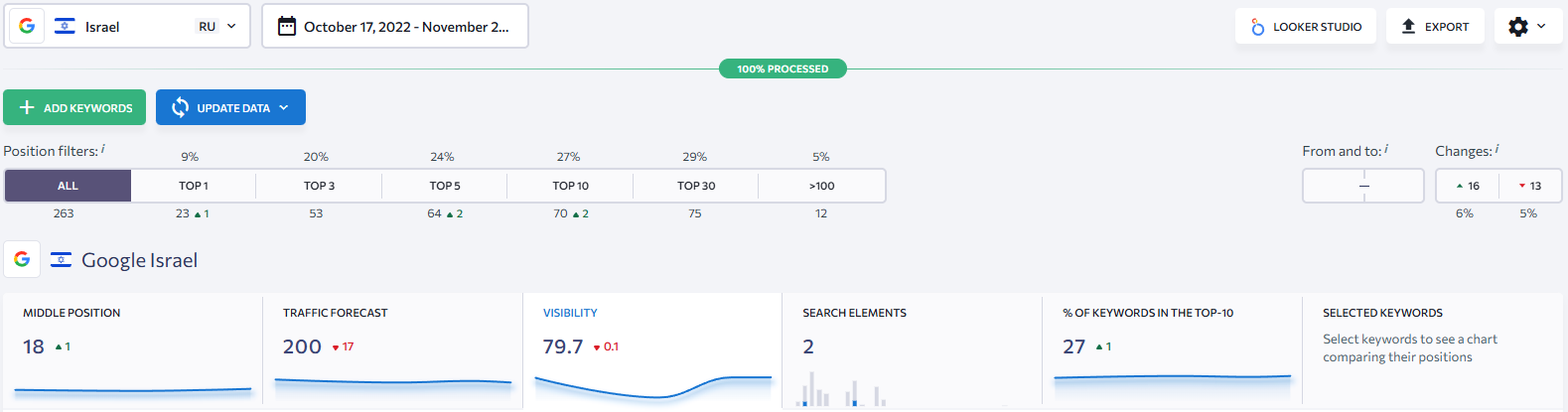Click the export upload arrow icon

1408,27
